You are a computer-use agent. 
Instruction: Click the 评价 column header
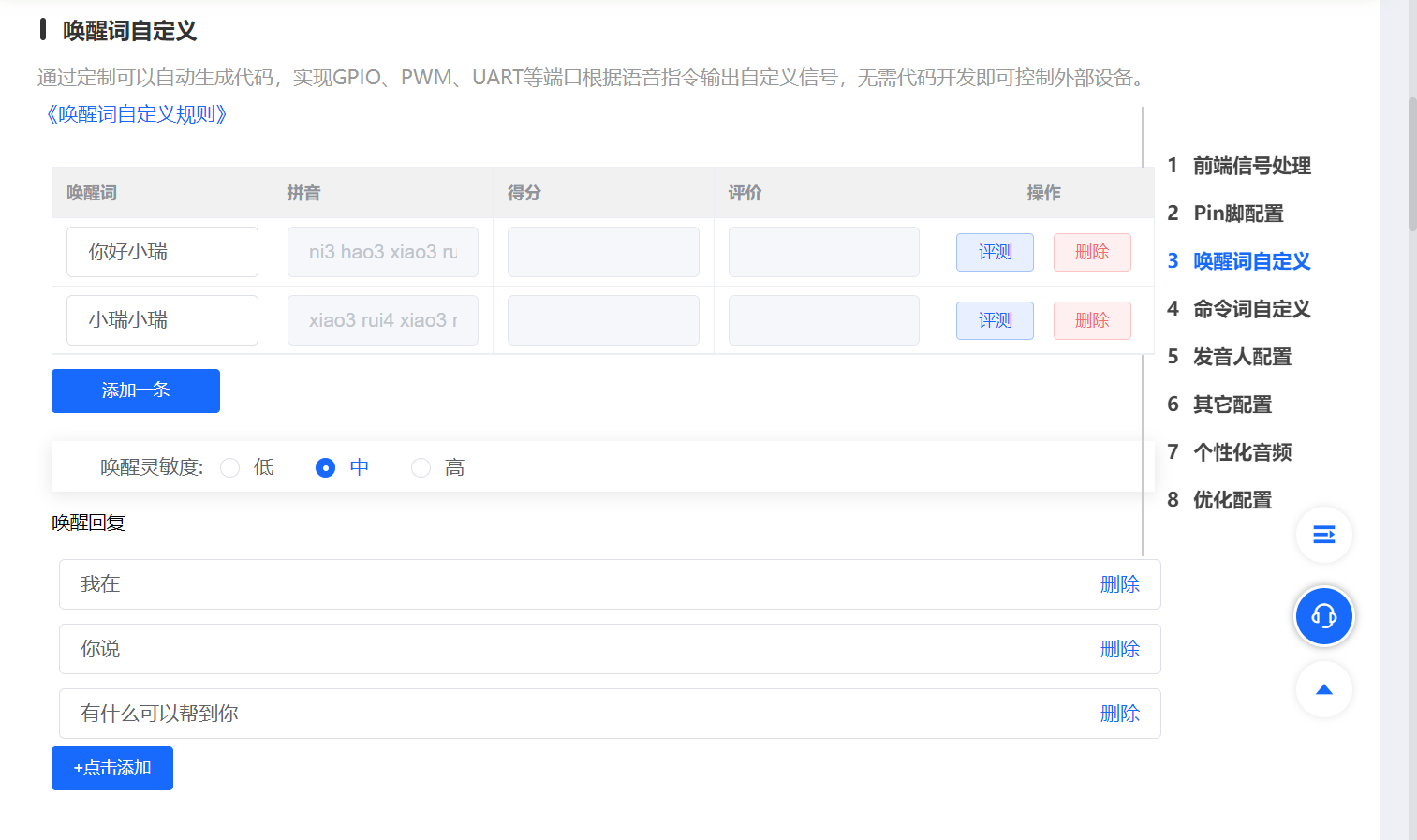pyautogui.click(x=745, y=193)
